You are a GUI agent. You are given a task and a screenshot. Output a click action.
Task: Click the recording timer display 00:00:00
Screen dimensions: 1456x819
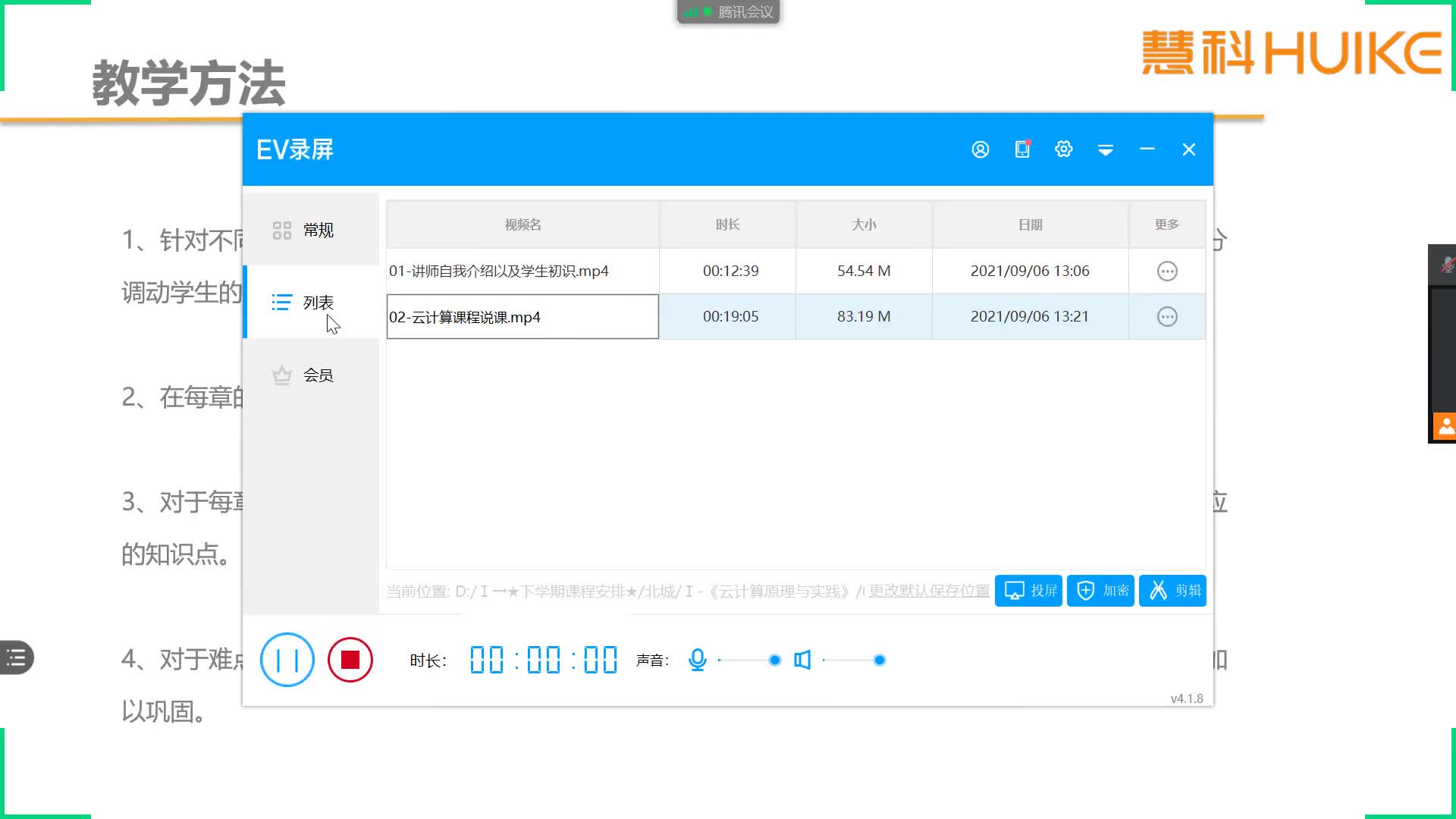(544, 660)
